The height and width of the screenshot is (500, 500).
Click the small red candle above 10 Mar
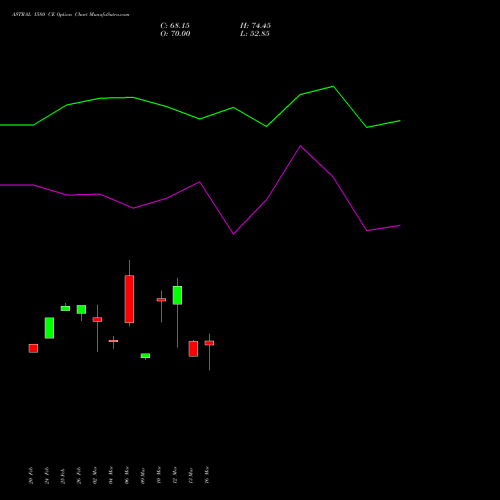coord(161,300)
